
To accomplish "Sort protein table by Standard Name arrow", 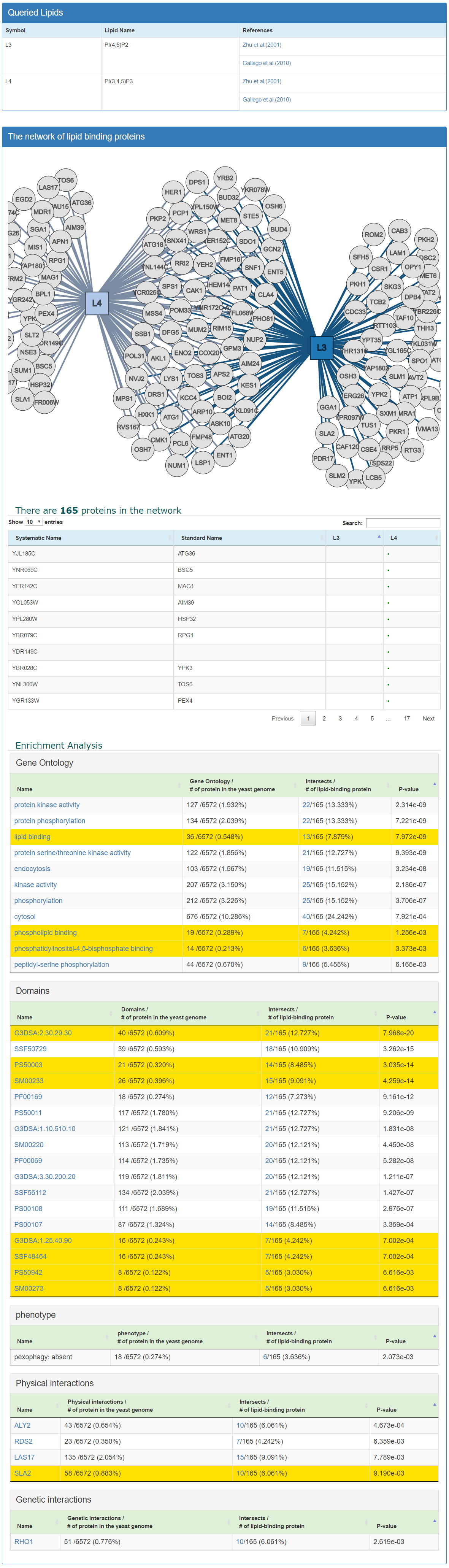I will click(321, 538).
